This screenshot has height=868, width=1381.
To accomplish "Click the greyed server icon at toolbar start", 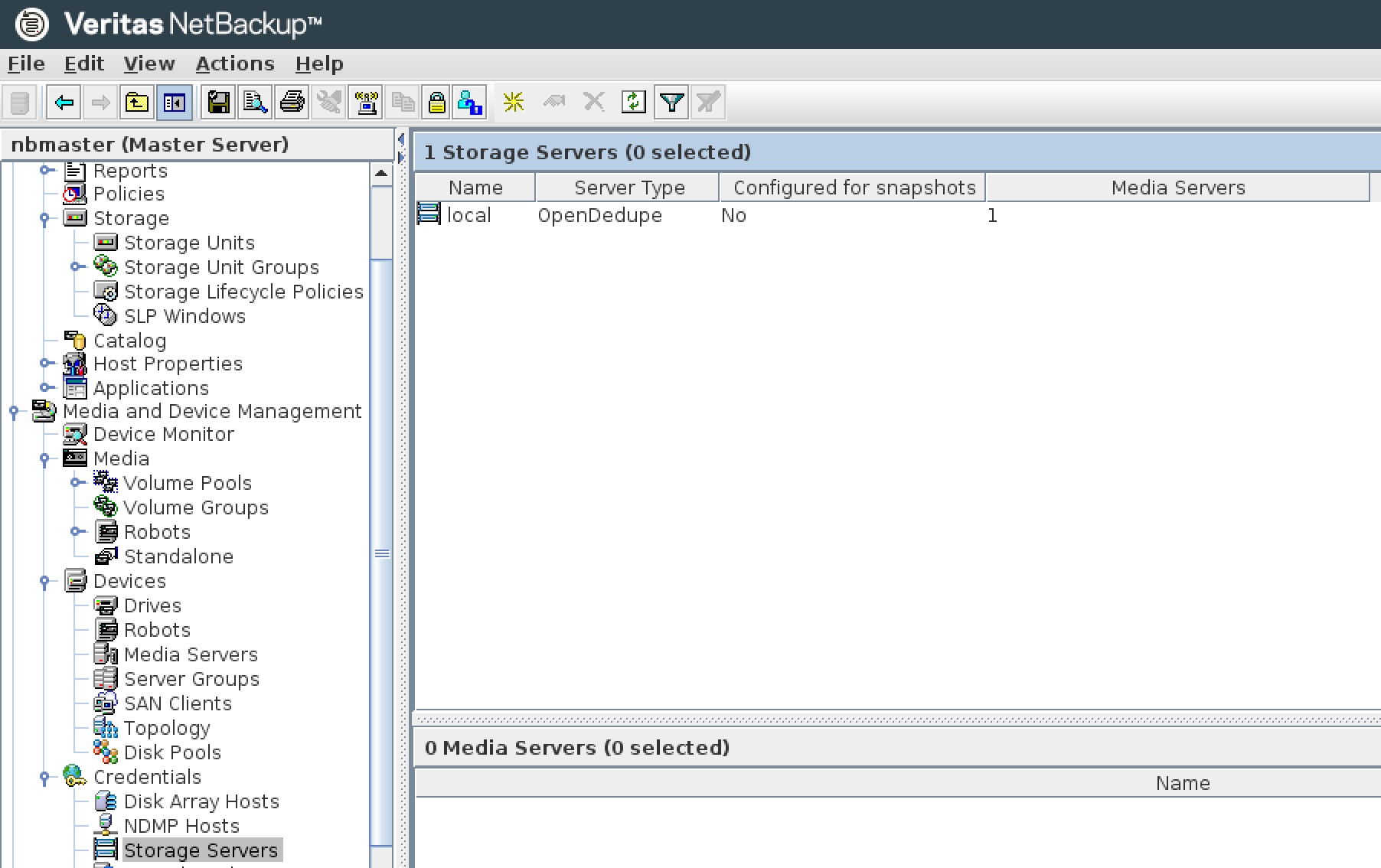I will click(x=20, y=102).
